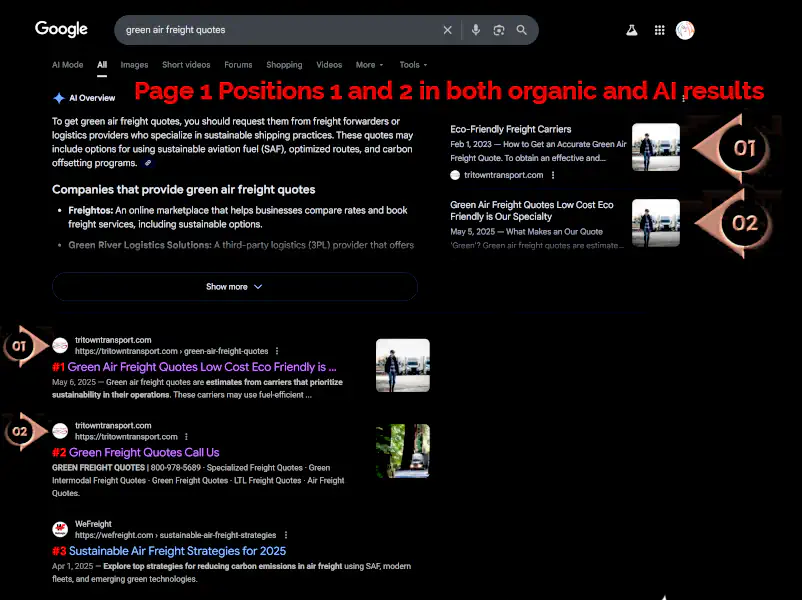Start a voice search with the microphone

(476, 30)
